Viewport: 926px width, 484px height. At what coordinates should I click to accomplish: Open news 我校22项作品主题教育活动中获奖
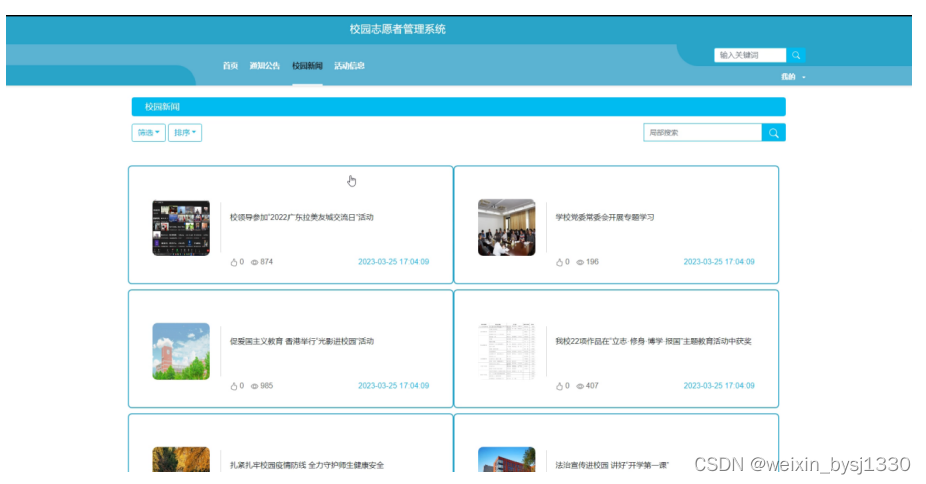[653, 341]
